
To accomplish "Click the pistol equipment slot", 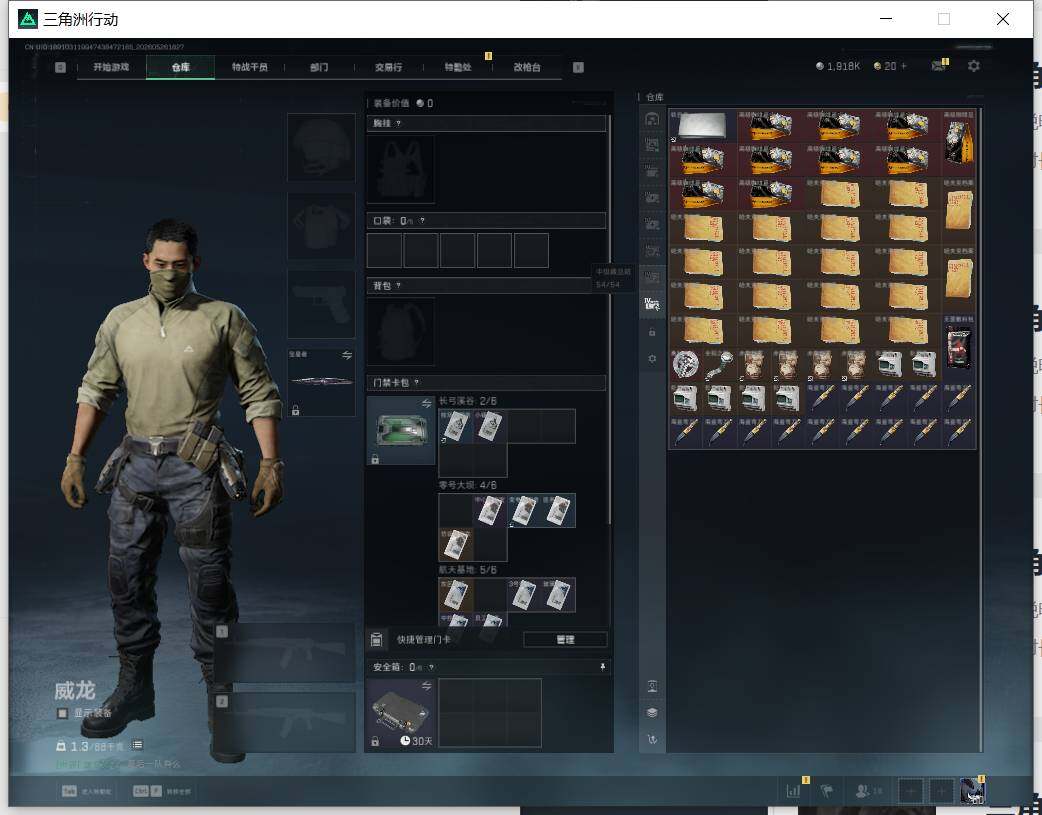I will [x=321, y=304].
